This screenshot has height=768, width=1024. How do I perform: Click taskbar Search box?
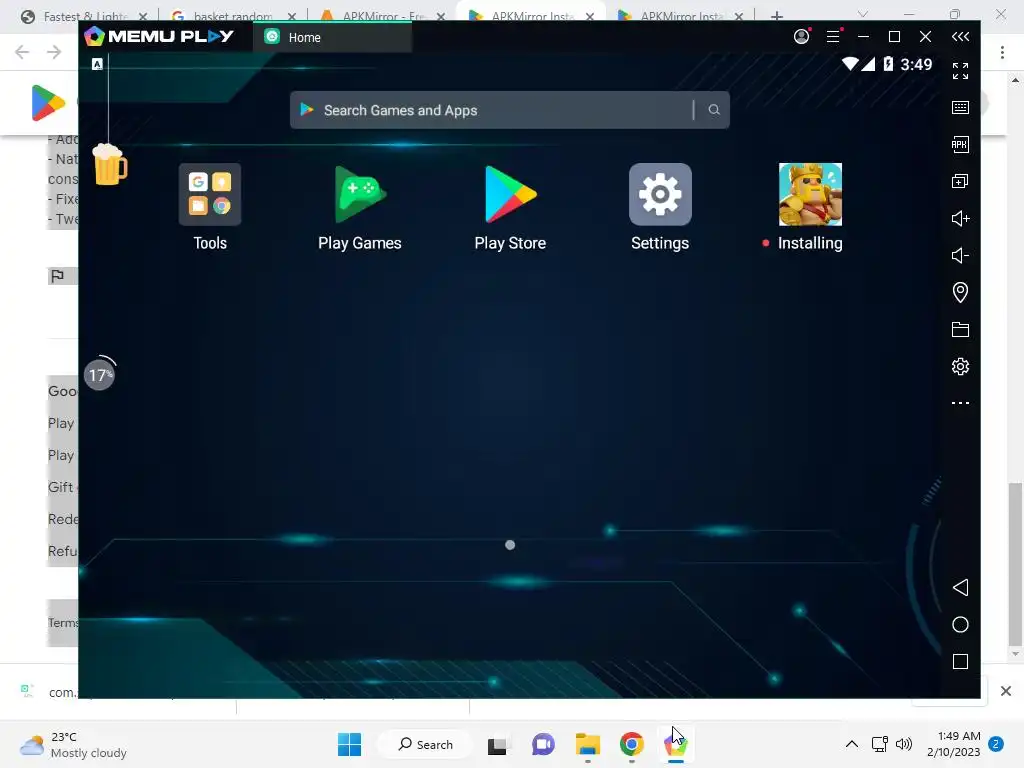426,744
